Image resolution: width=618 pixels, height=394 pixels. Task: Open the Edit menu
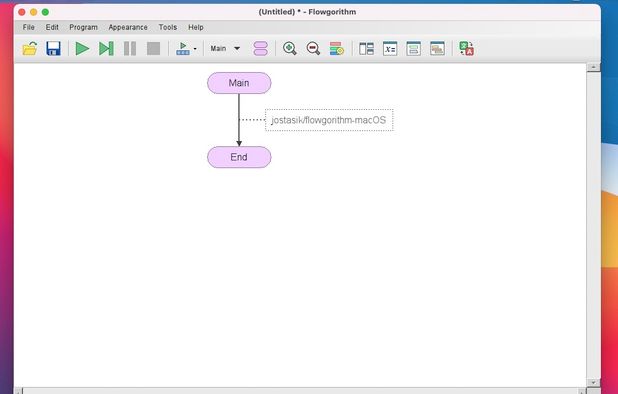[52, 27]
